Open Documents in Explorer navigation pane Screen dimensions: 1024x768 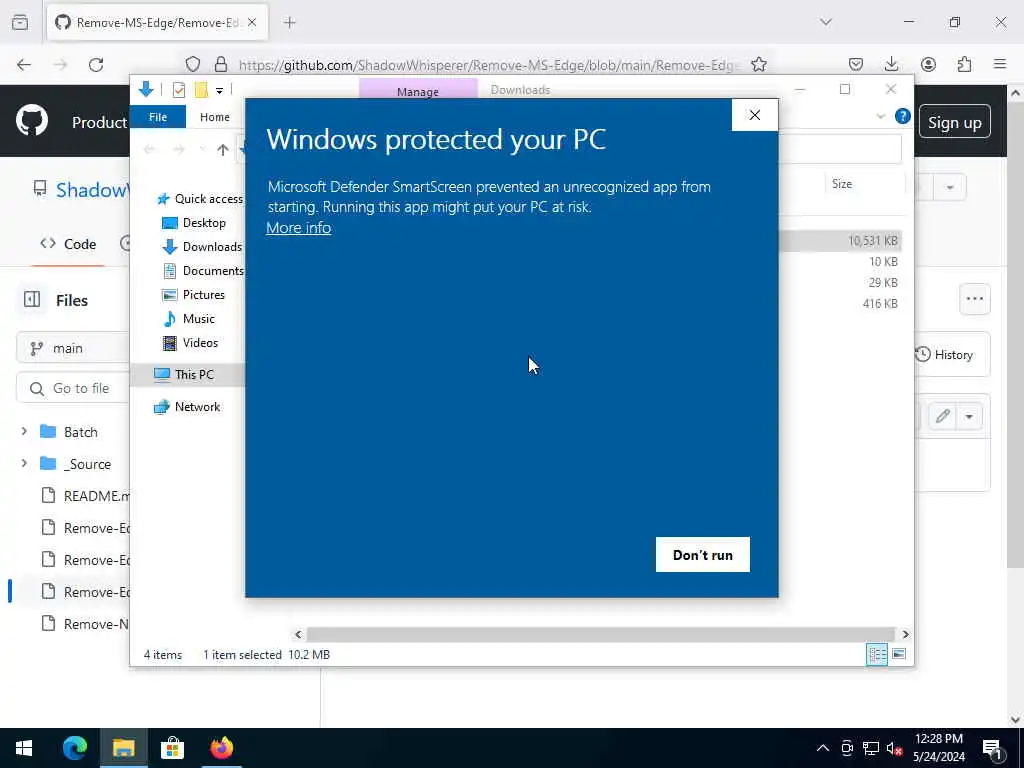[212, 270]
